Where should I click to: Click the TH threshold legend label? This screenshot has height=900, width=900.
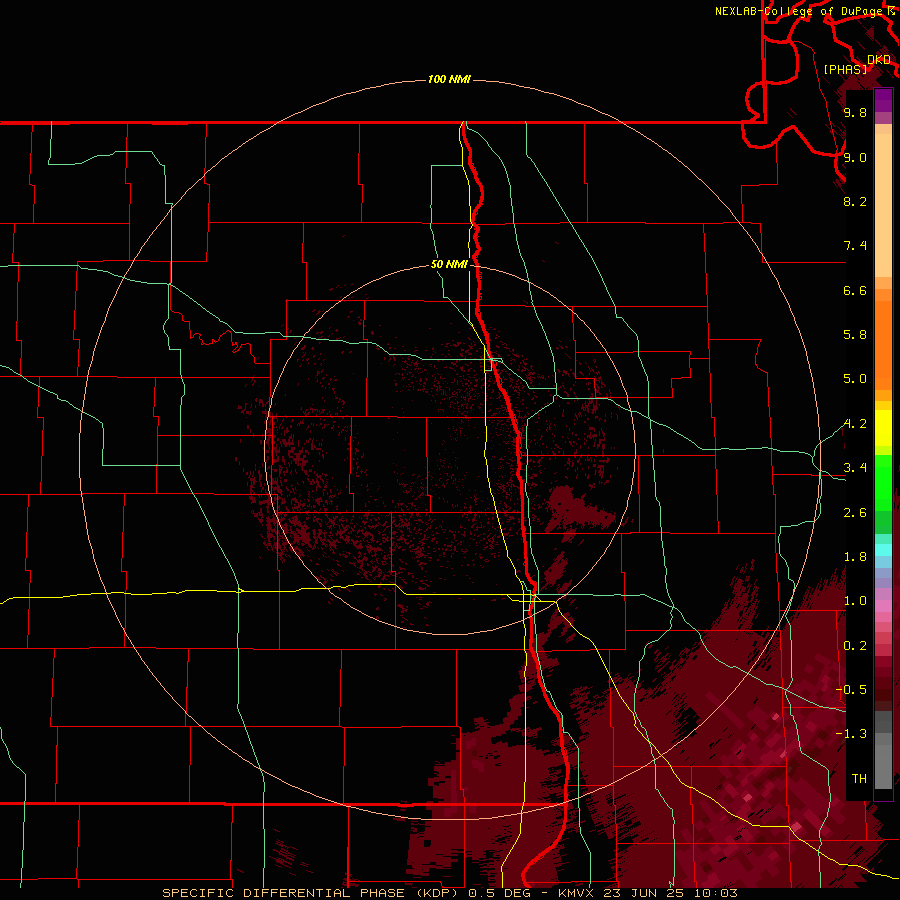click(x=859, y=778)
